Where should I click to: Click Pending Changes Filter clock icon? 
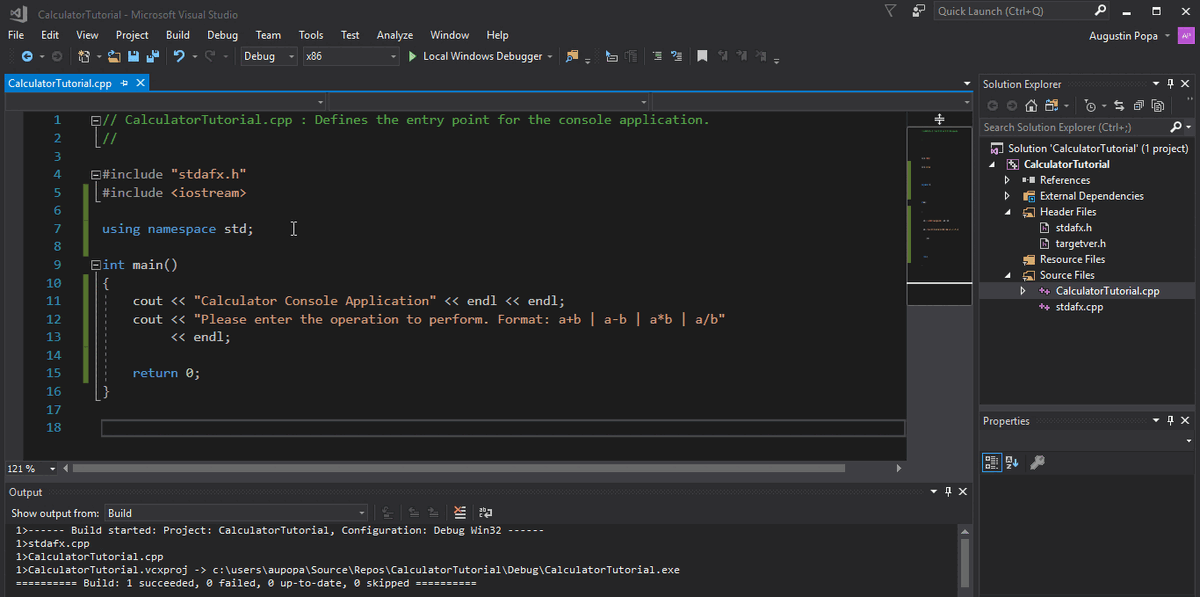pos(1091,105)
